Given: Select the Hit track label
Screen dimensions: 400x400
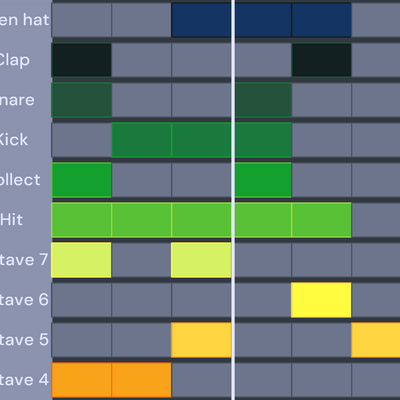Looking at the screenshot, I should pos(12,220).
